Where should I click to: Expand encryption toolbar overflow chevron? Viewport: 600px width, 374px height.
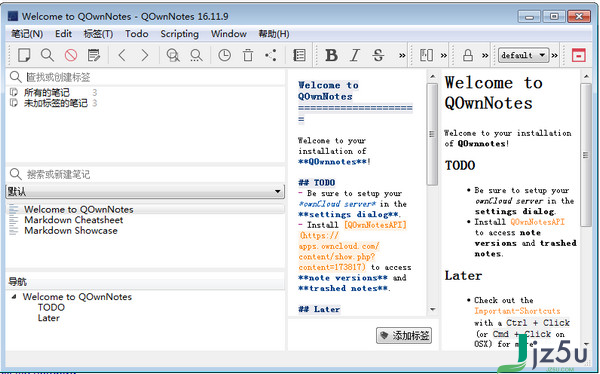pos(485,56)
